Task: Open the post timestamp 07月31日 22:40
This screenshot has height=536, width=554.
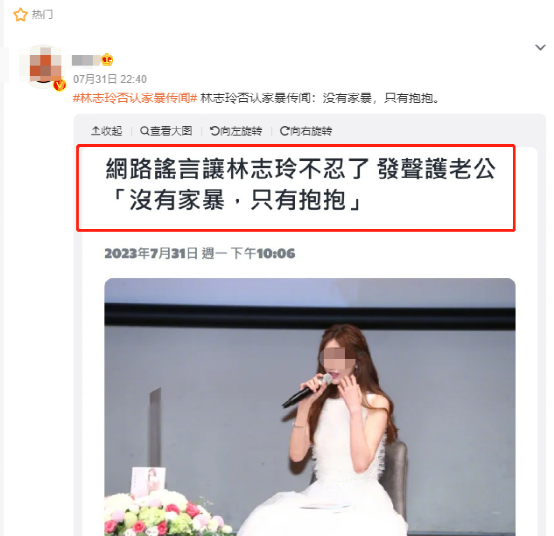Action: [110, 79]
